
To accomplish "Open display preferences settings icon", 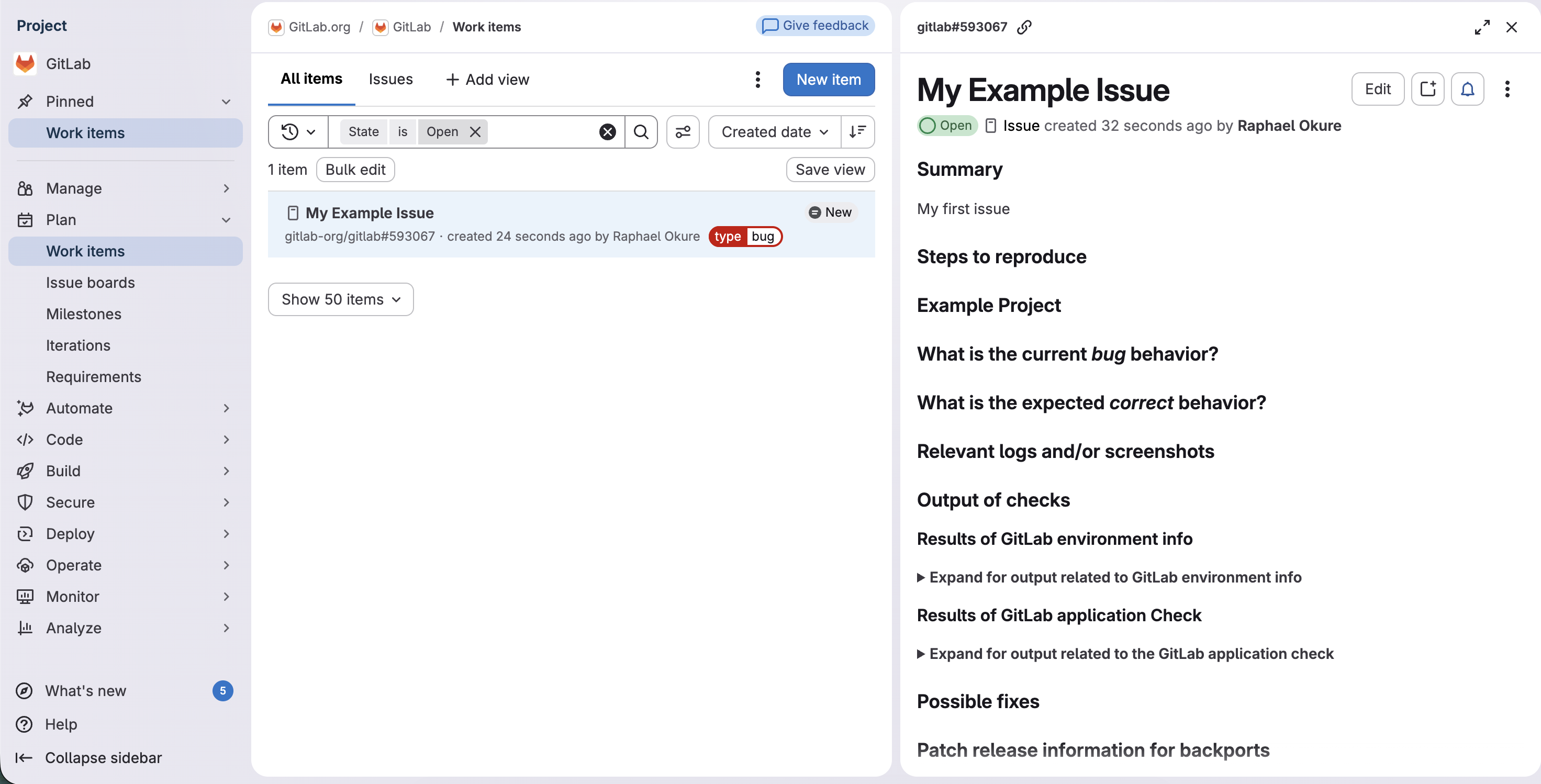I will pos(683,131).
